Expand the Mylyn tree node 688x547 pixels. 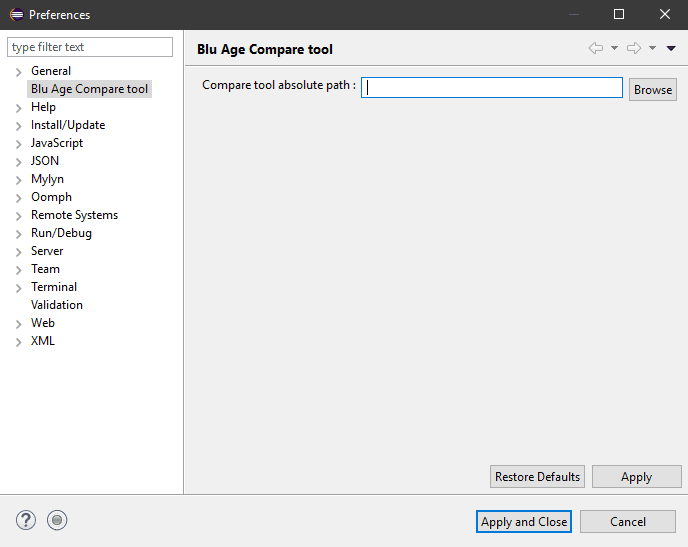point(18,180)
